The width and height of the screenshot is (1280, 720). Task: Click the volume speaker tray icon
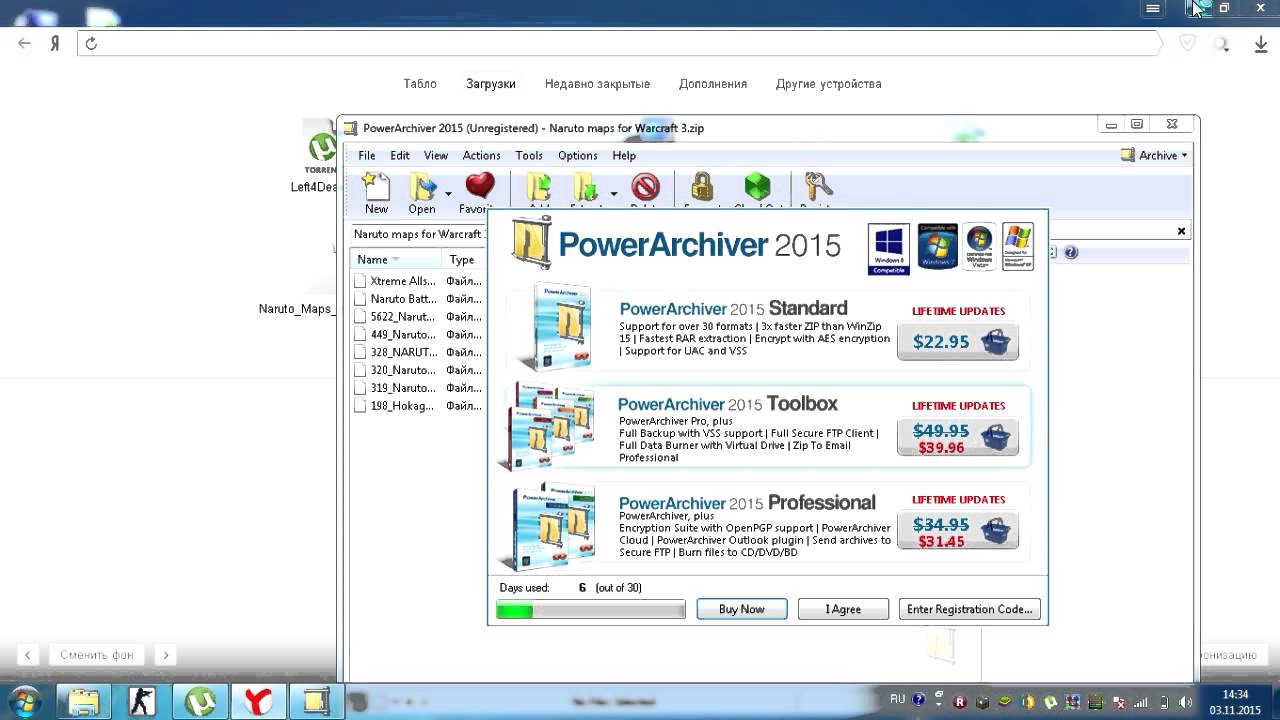(1186, 702)
